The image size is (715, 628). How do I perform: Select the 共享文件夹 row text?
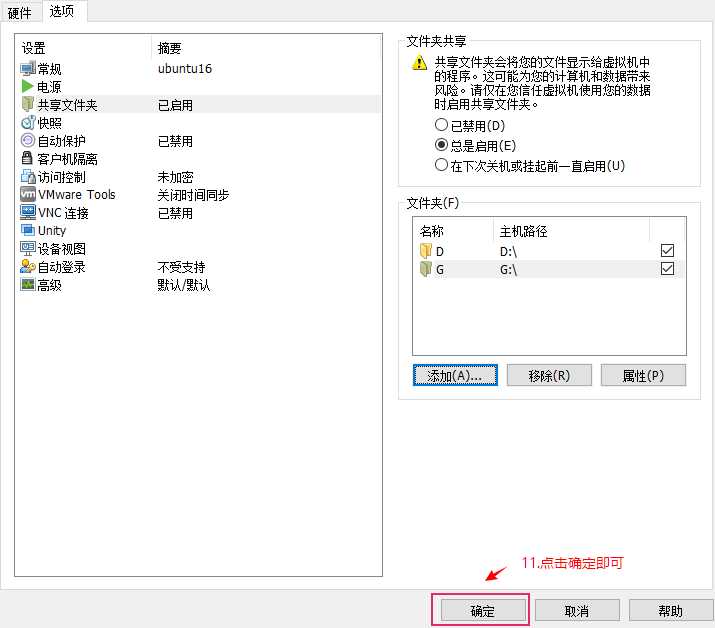[x=67, y=105]
